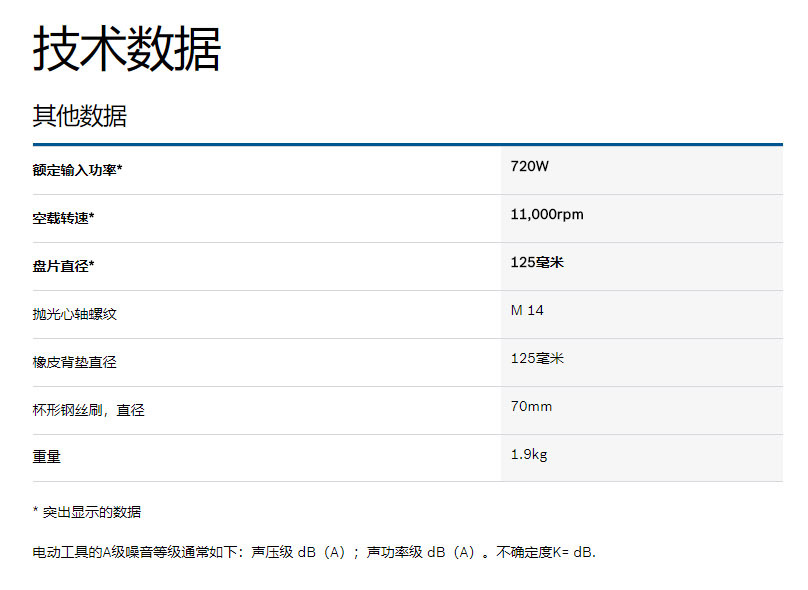The height and width of the screenshot is (590, 808).
Task: Click the 突出显示的数据 footnote text
Action: tap(92, 512)
